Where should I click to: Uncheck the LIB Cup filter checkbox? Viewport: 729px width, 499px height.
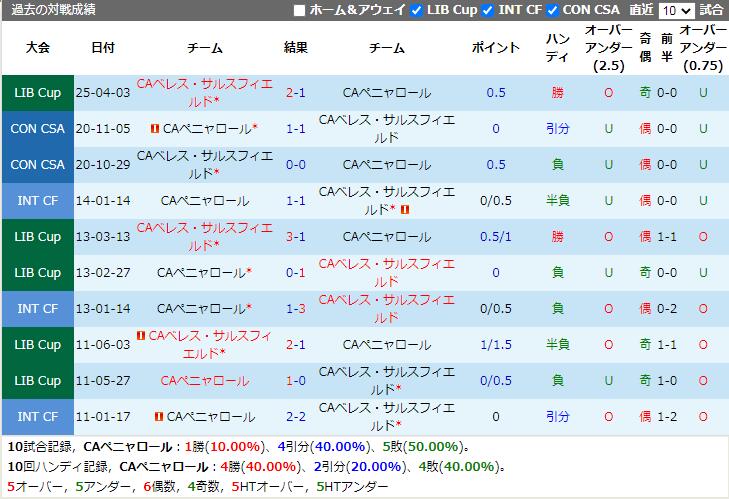tap(417, 10)
